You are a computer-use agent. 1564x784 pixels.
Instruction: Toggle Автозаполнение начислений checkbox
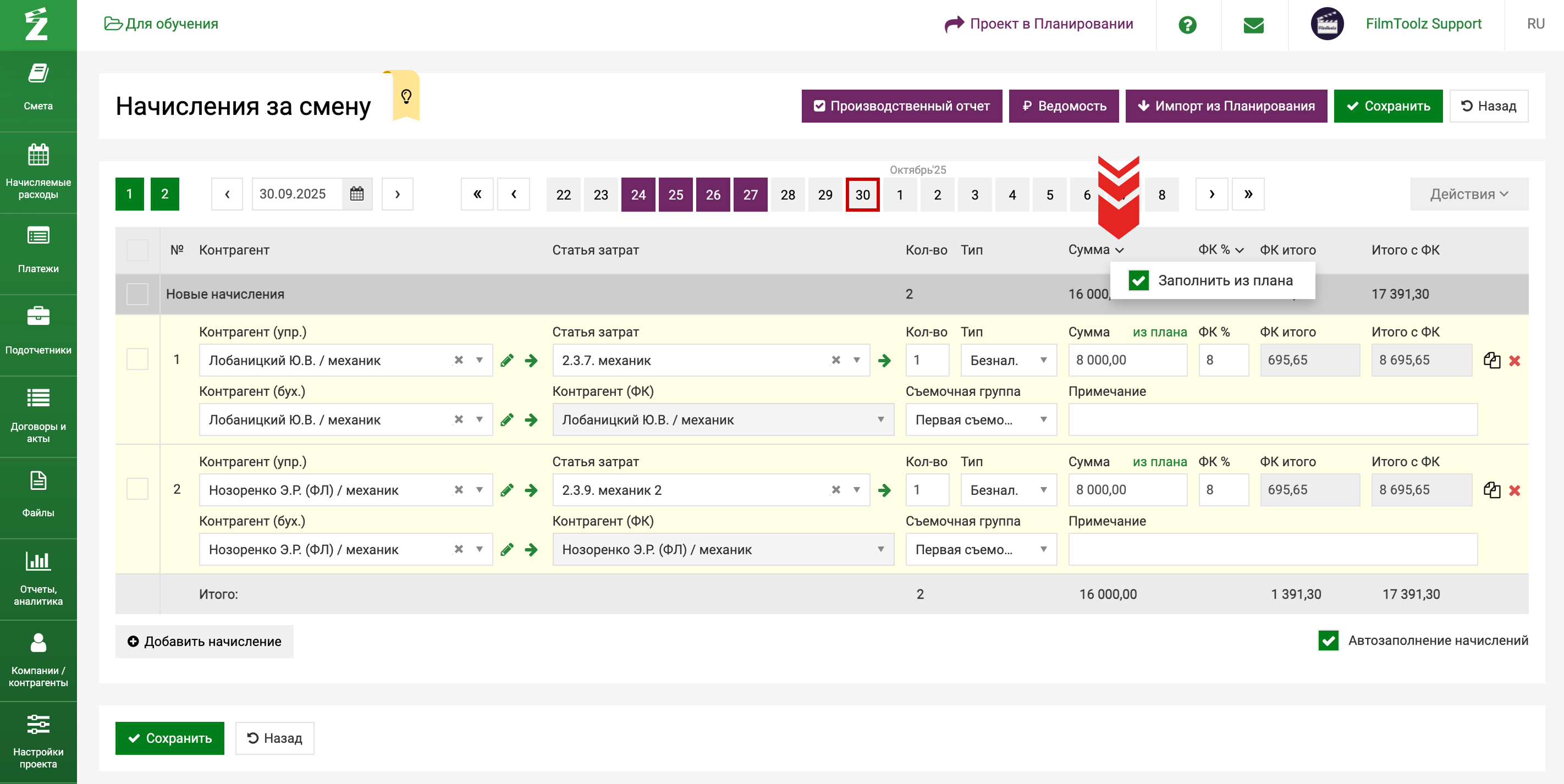coord(1328,640)
